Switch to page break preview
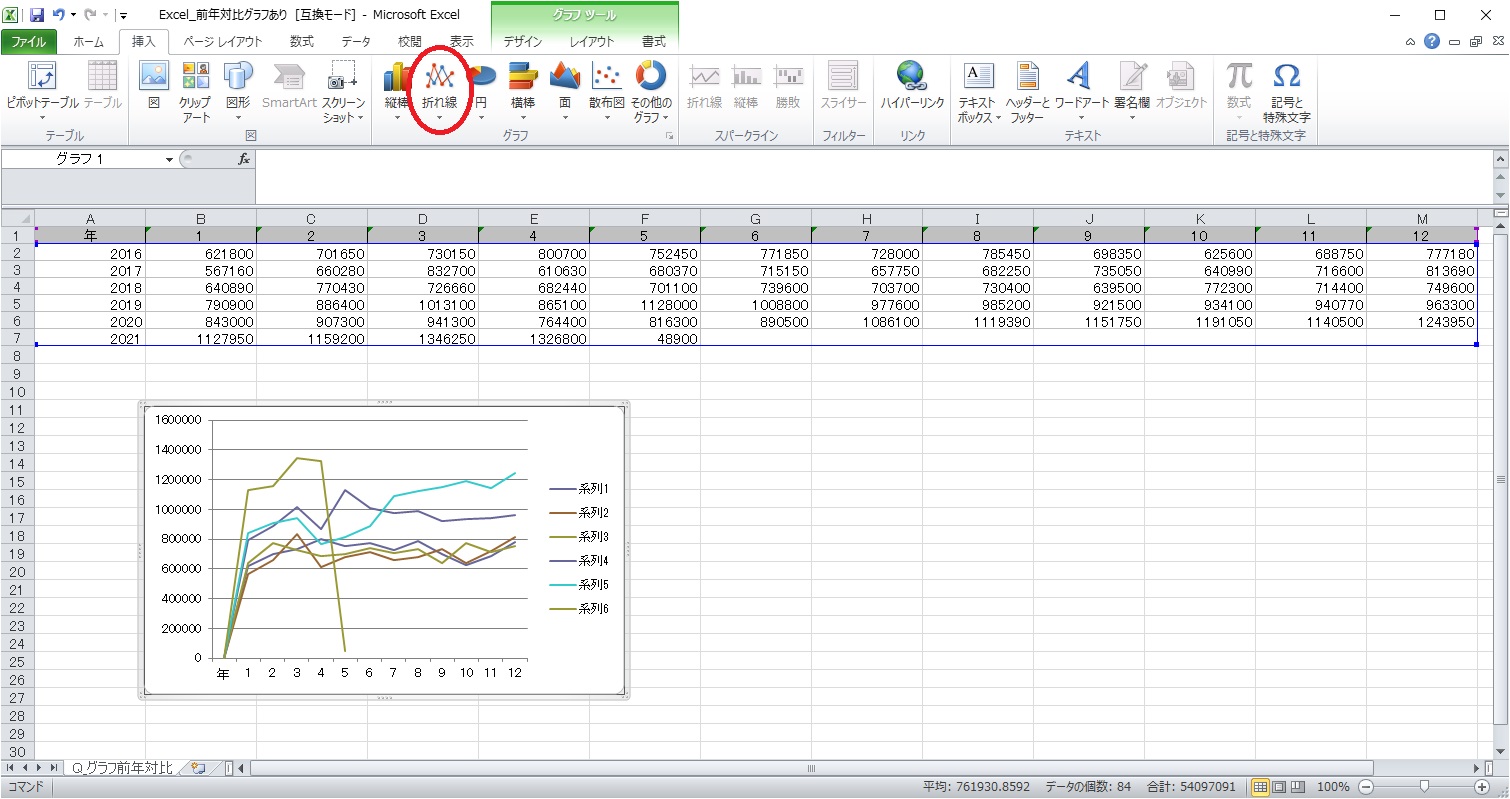The image size is (1510, 799). [1298, 787]
